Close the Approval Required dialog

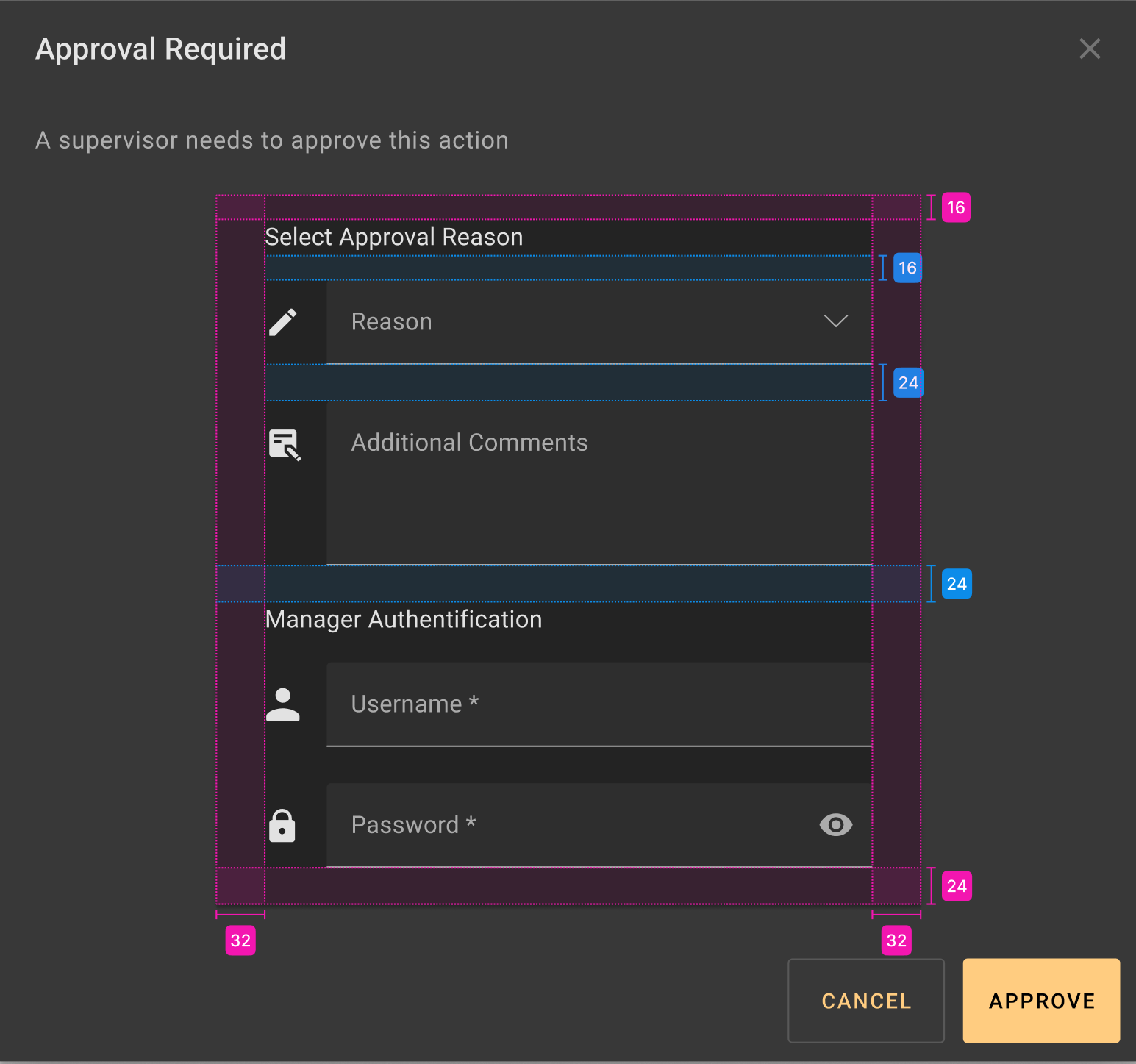tap(1089, 49)
